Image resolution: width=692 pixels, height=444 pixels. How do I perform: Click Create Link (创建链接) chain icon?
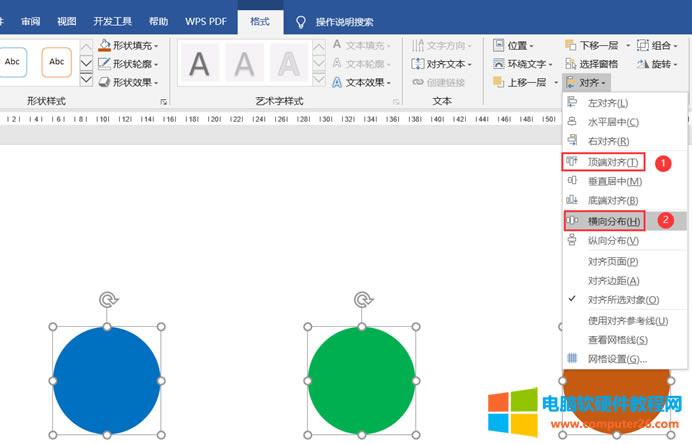(x=417, y=82)
